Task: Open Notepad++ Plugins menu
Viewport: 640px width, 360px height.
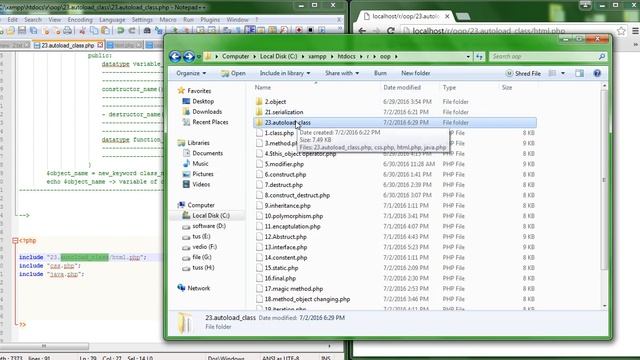Action: [x=210, y=20]
